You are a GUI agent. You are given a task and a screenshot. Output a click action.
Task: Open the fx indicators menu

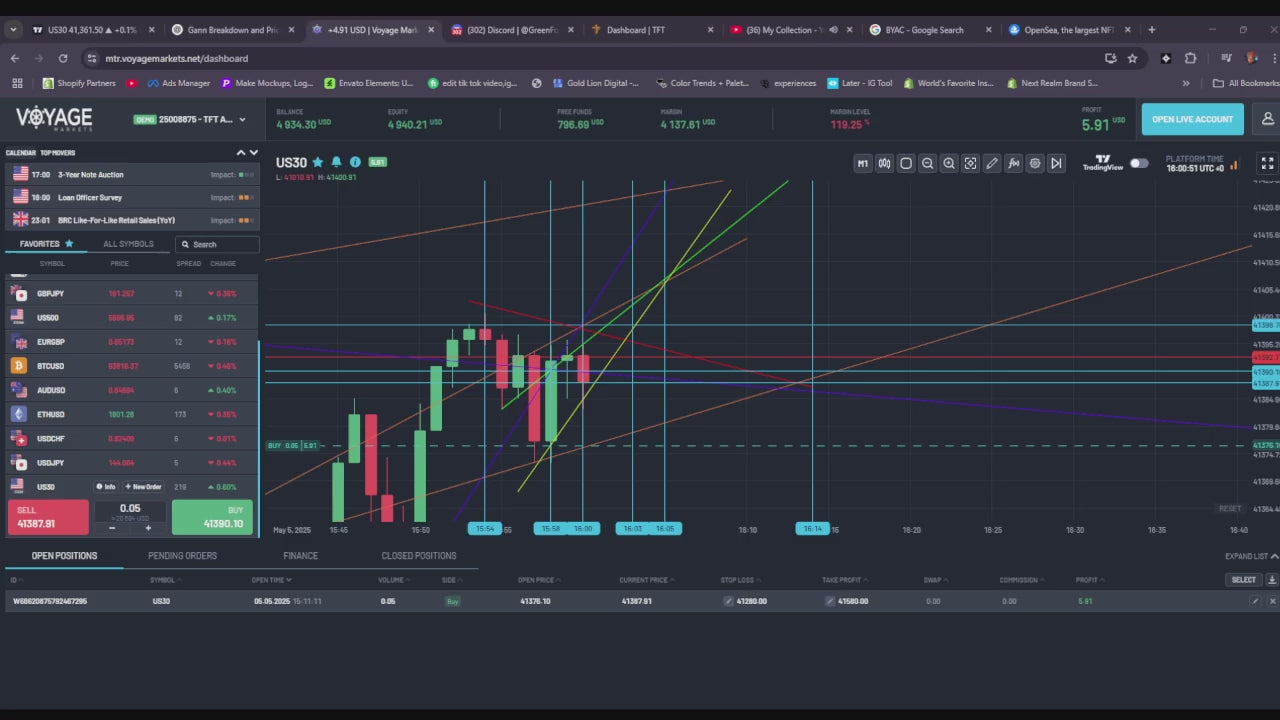1013,163
